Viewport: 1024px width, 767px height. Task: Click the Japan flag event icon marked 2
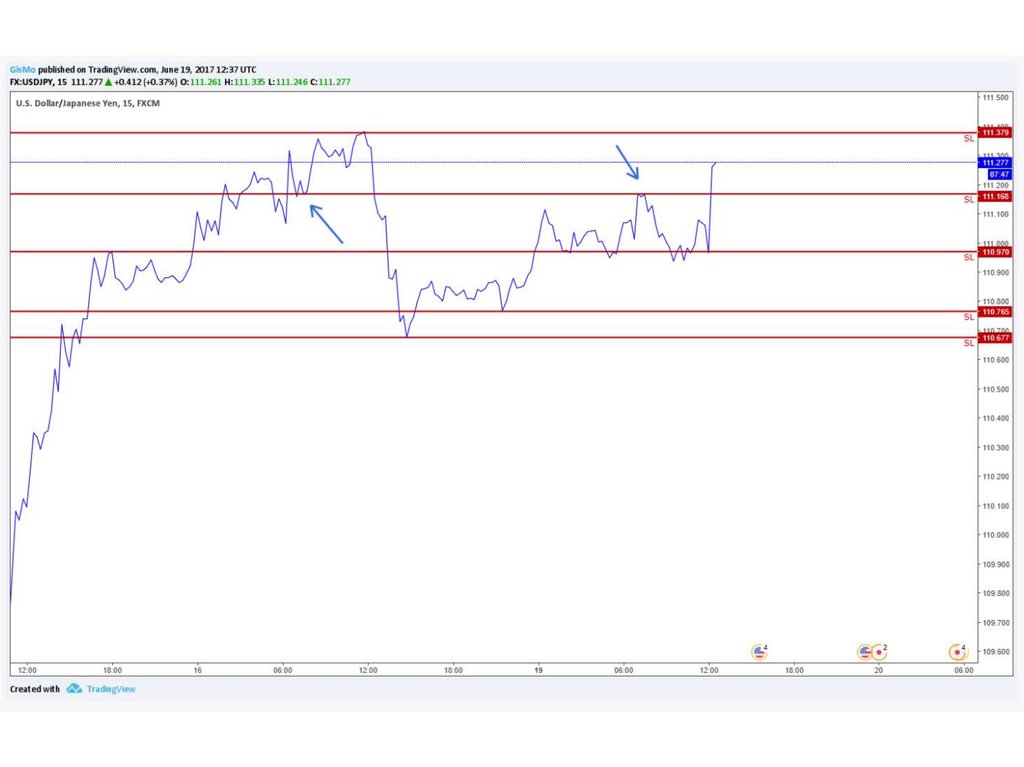tap(878, 652)
